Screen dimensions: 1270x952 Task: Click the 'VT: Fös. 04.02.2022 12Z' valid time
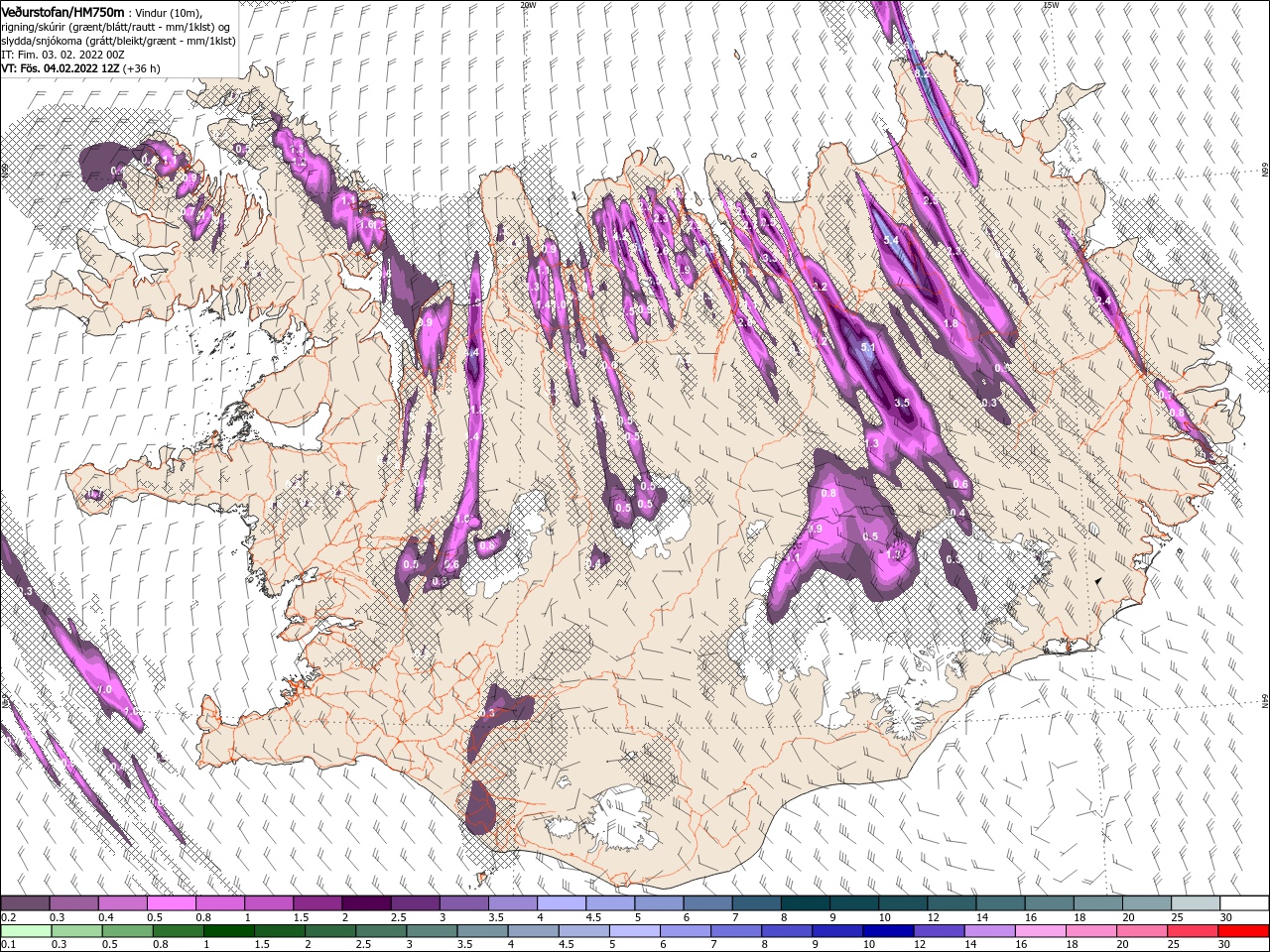coord(60,68)
